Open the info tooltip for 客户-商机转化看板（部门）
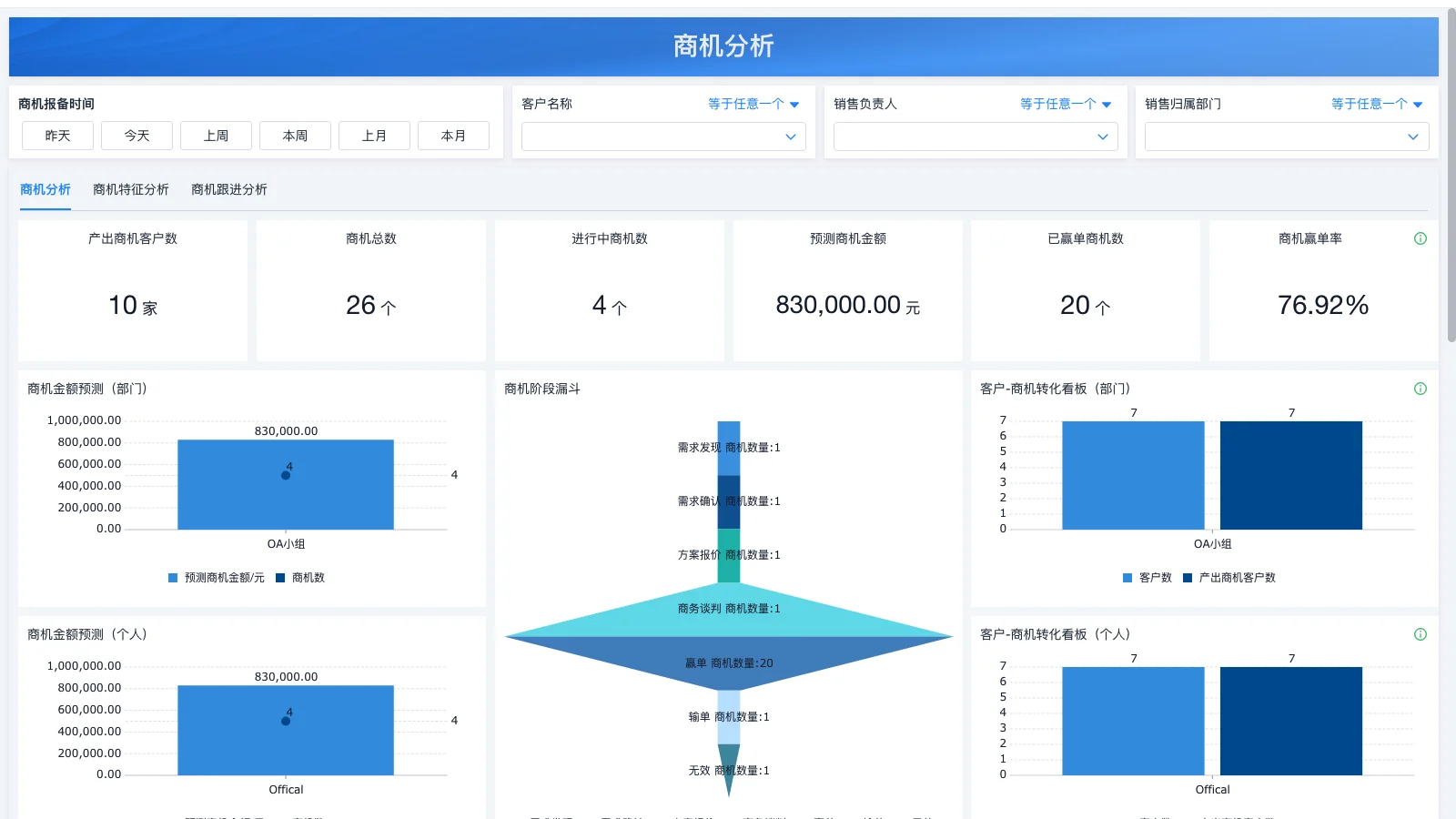This screenshot has width=1456, height=819. tap(1420, 389)
